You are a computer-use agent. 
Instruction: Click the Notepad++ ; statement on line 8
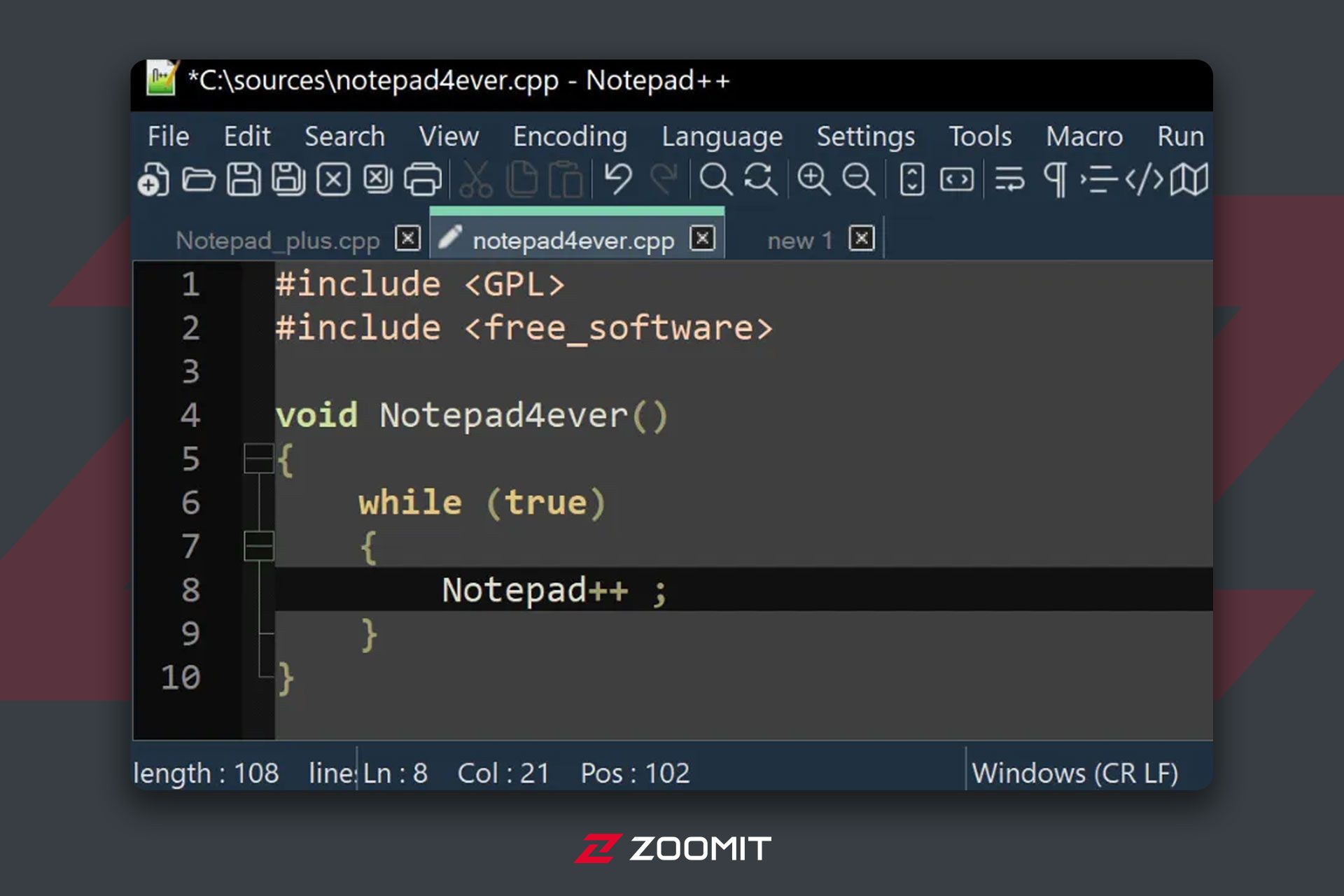554,590
